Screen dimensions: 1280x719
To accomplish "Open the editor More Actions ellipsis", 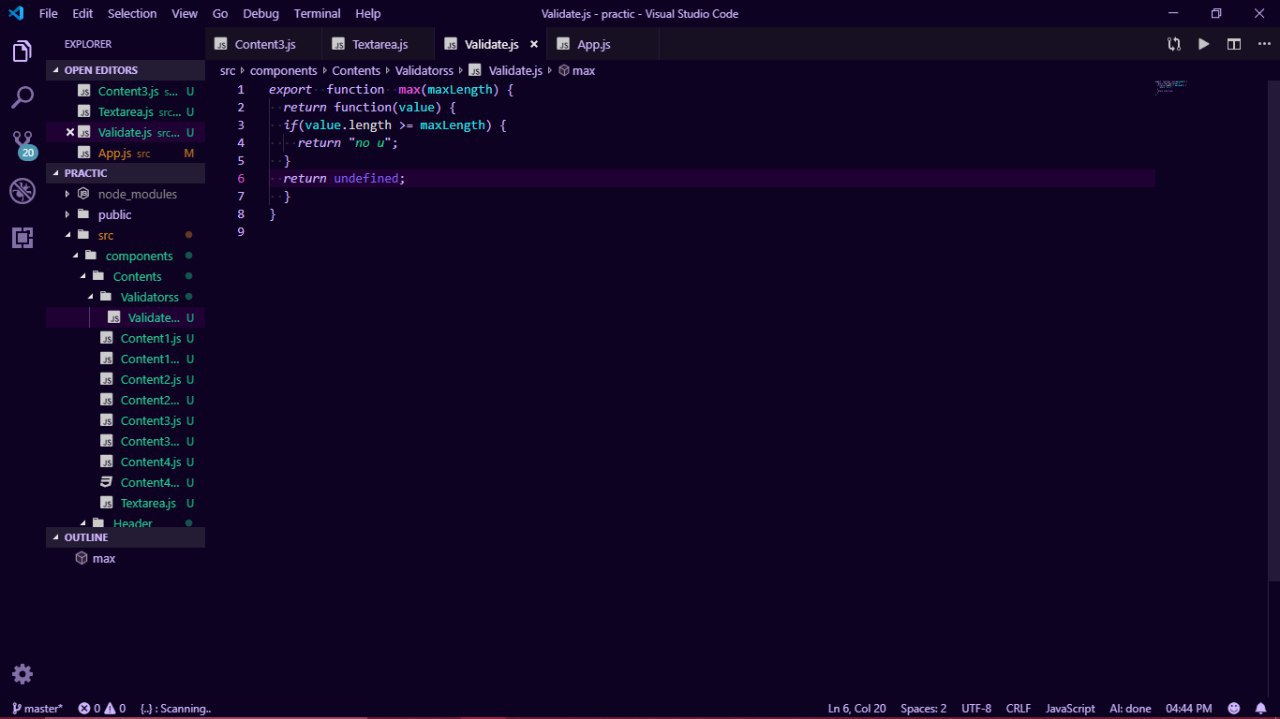I will pos(1262,44).
